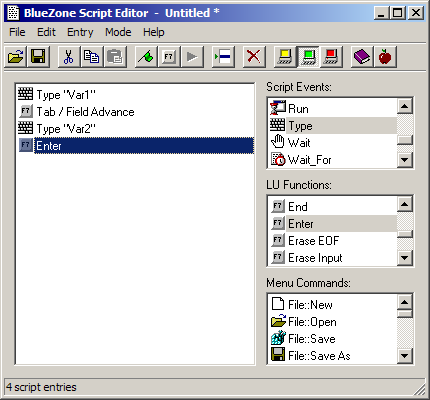Toggle the red monitor mode button

(331, 57)
